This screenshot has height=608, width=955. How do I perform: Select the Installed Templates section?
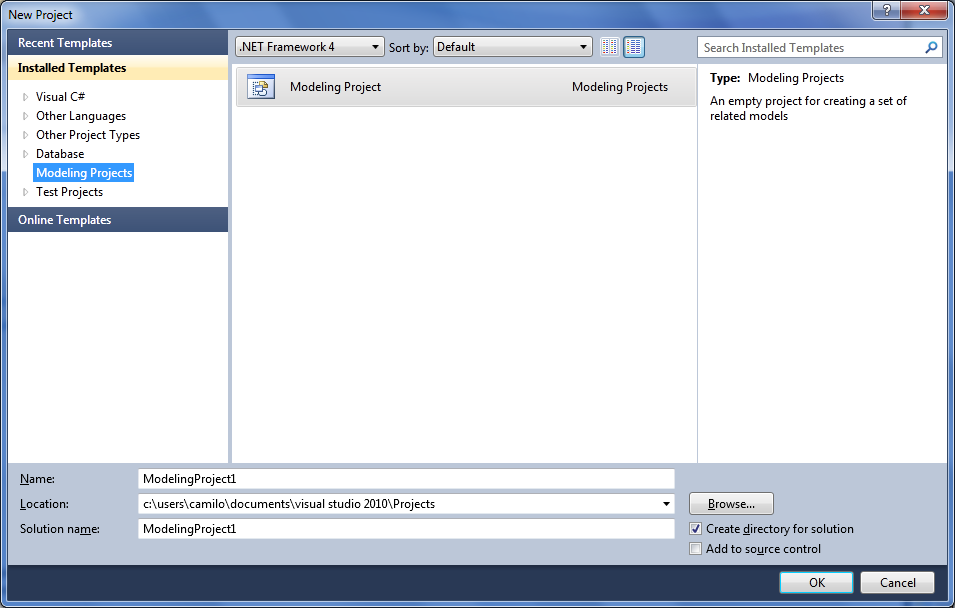pos(118,68)
